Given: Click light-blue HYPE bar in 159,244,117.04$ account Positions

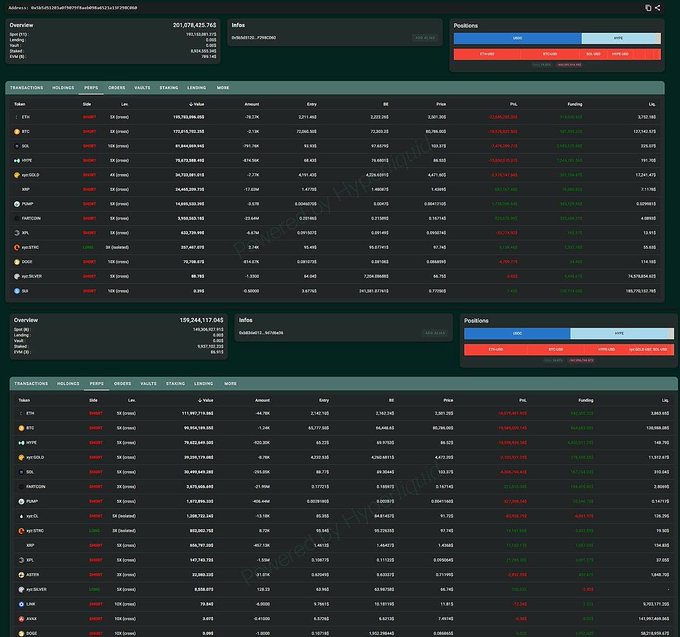Looking at the screenshot, I should 619,333.
